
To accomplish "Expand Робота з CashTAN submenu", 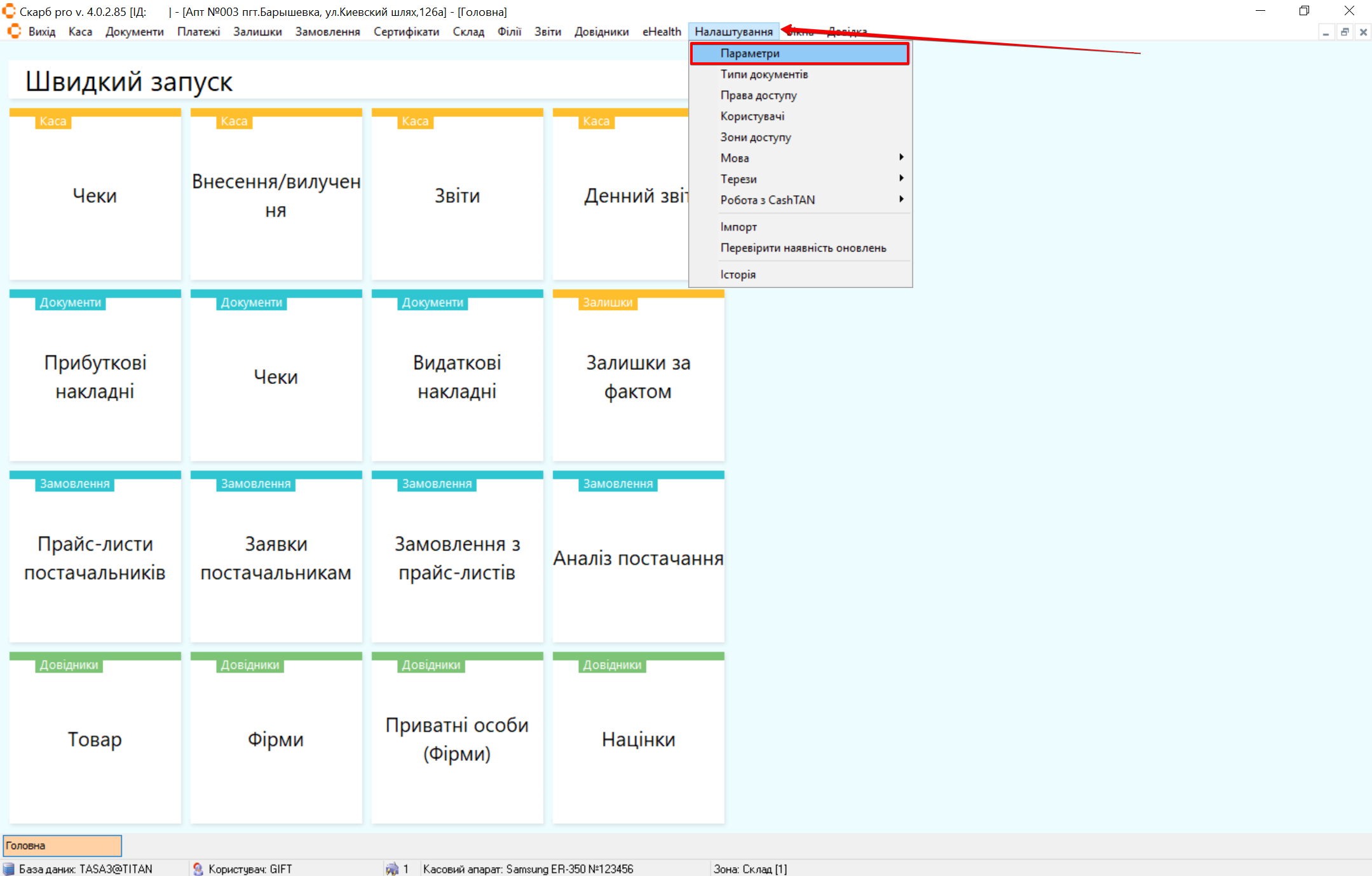I will click(x=900, y=200).
